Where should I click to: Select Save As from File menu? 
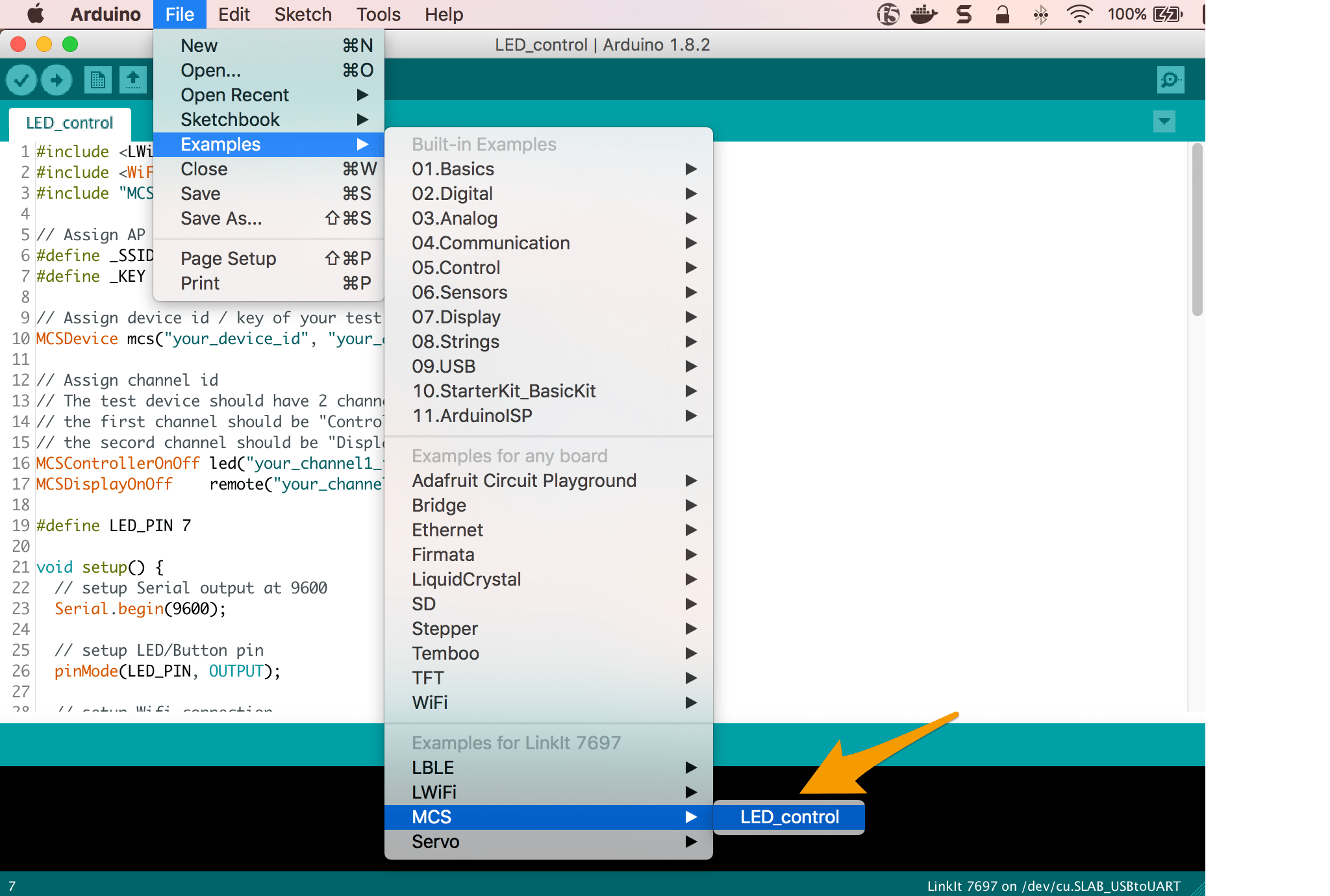[220, 218]
